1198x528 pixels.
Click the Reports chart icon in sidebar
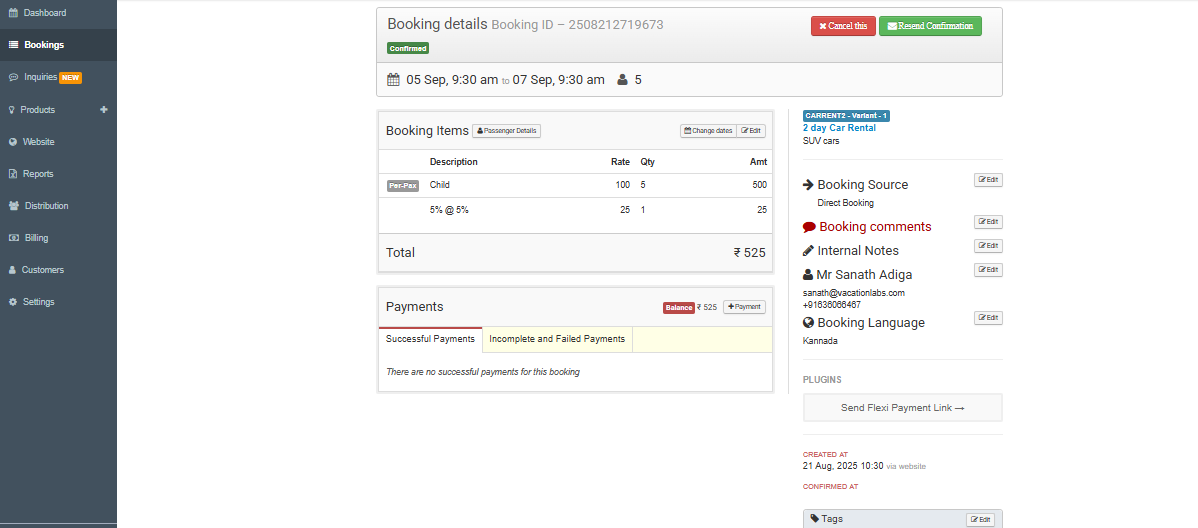point(13,174)
